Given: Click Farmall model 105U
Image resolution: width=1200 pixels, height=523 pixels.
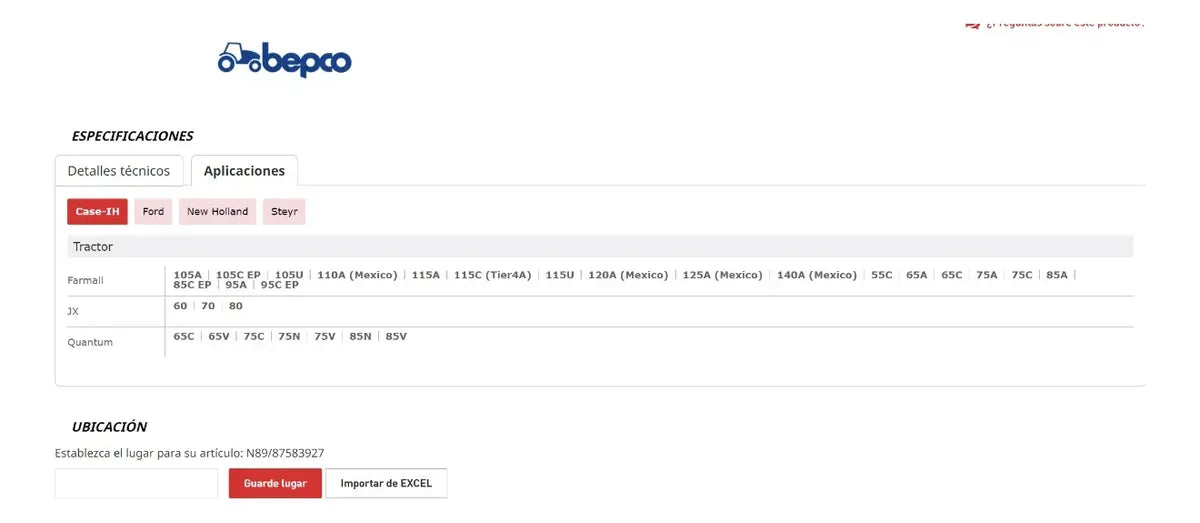Looking at the screenshot, I should 289,275.
